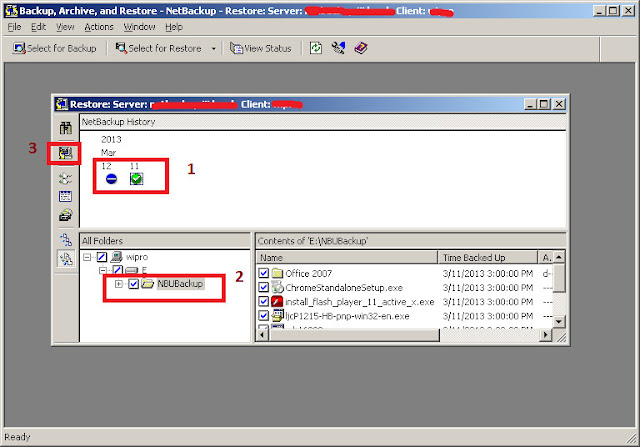This screenshot has height=447, width=640.
Task: Click the green refresh toolbar icon
Action: [316, 48]
